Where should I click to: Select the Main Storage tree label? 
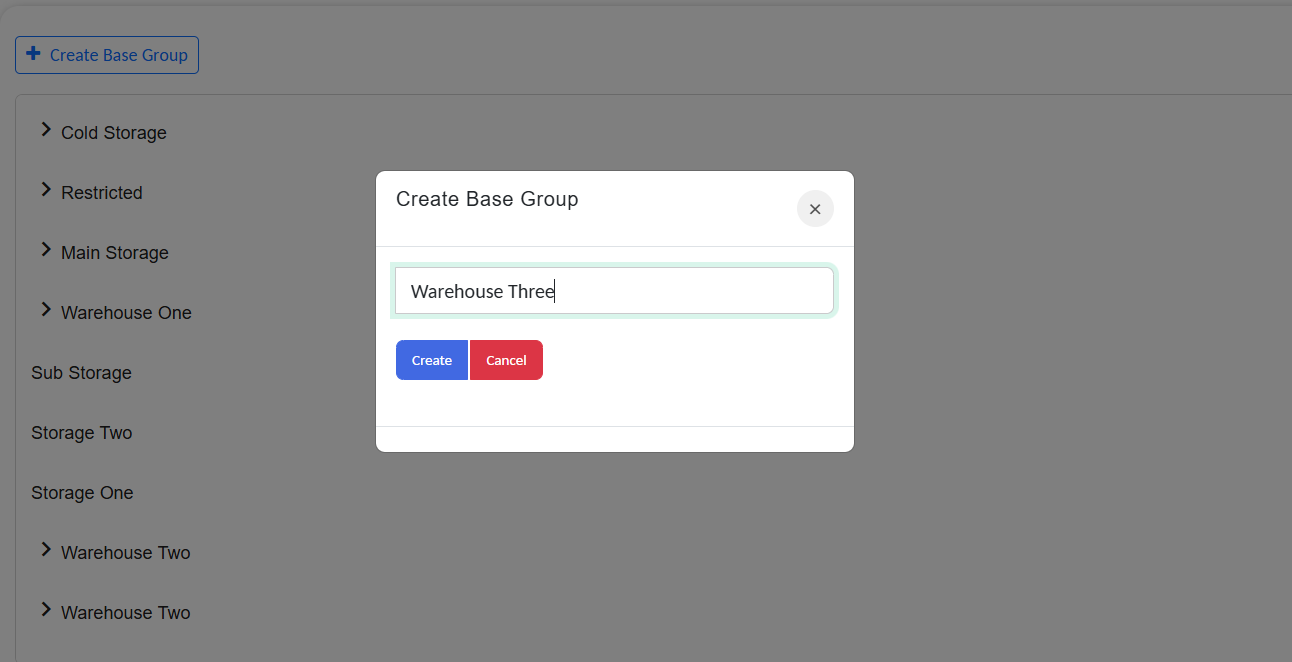pyautogui.click(x=115, y=253)
